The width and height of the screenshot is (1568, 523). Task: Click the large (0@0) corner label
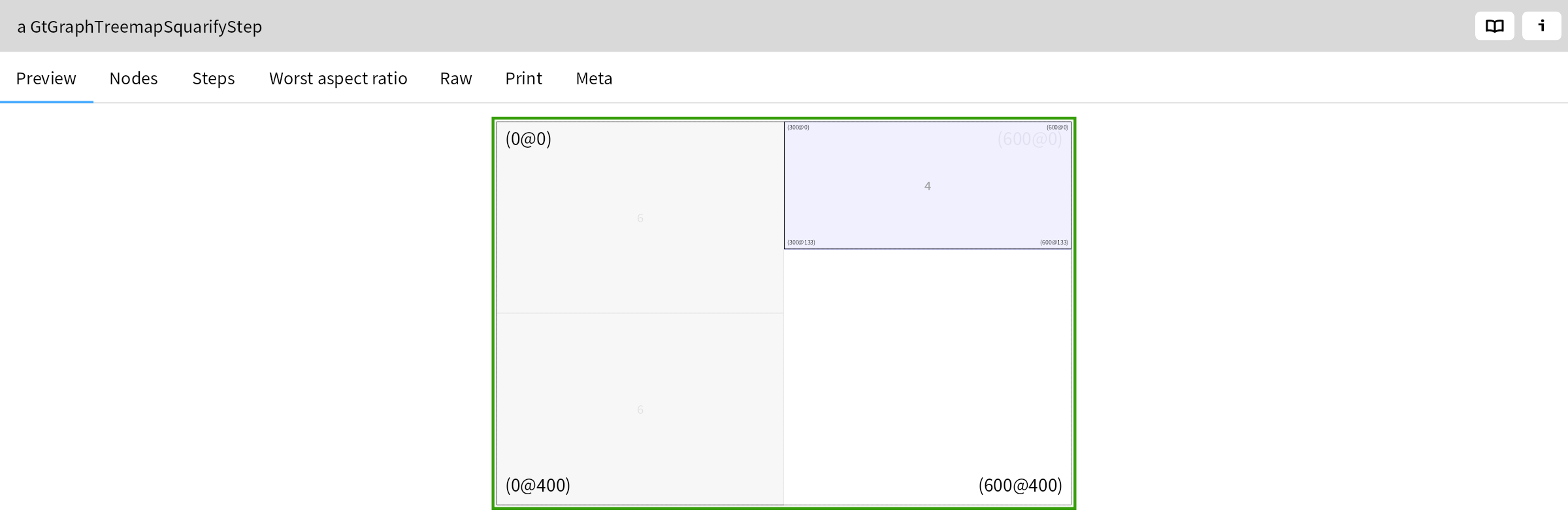[528, 139]
